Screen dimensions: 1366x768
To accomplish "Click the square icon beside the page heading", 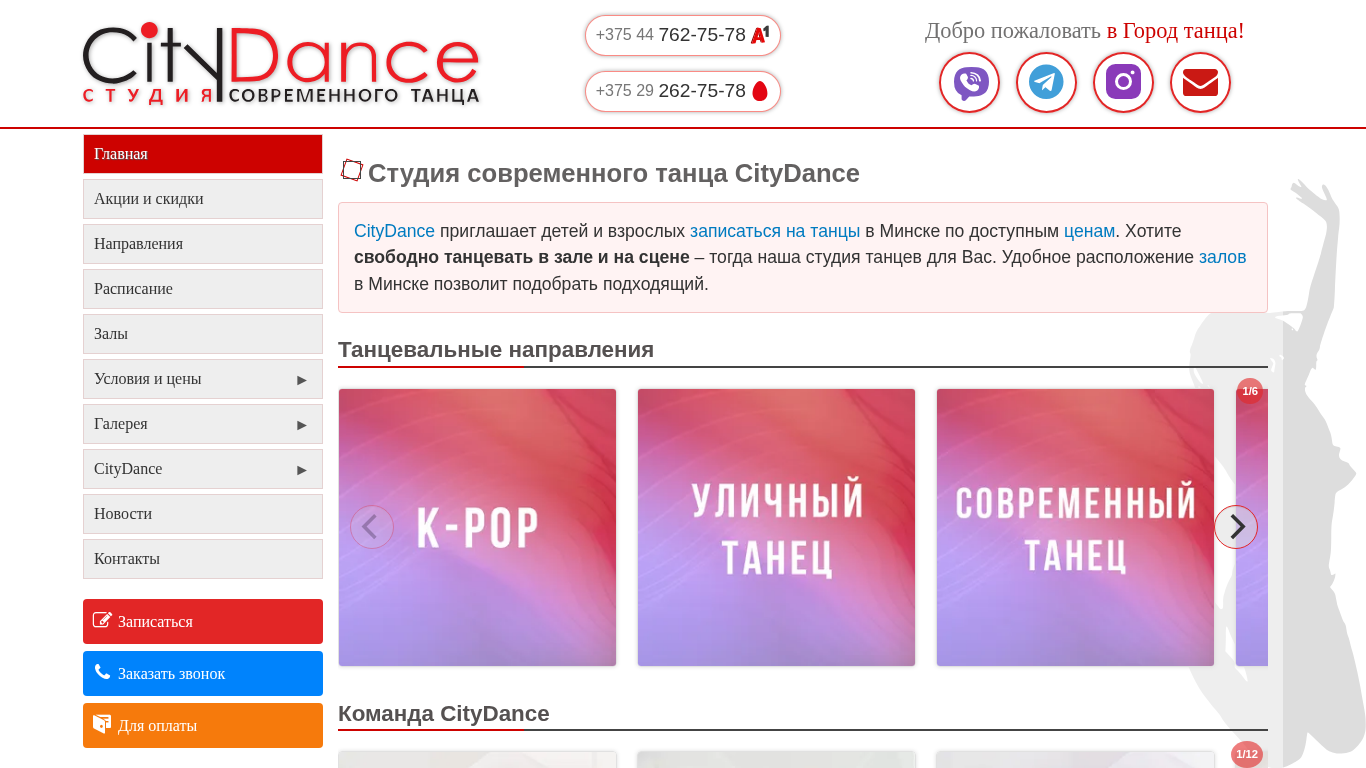I will [x=352, y=170].
